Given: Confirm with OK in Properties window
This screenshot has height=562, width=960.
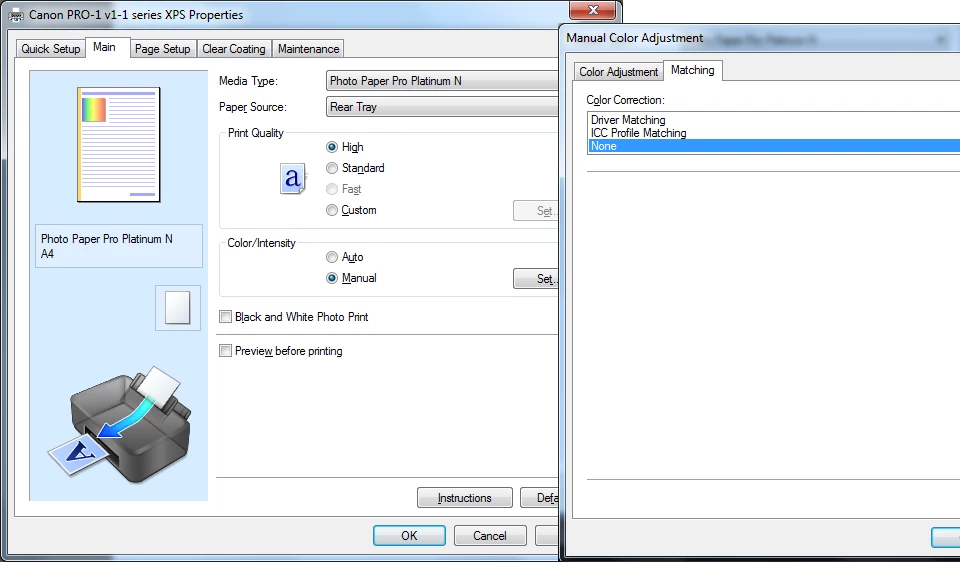Looking at the screenshot, I should tap(409, 536).
